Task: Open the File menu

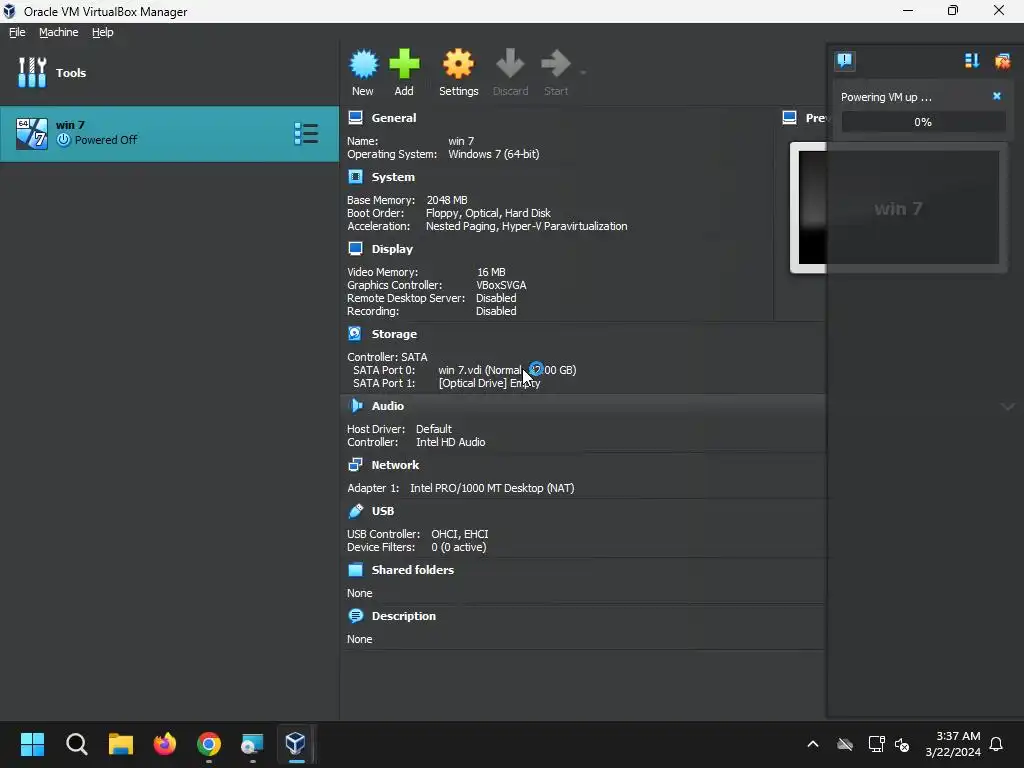Action: click(x=17, y=32)
